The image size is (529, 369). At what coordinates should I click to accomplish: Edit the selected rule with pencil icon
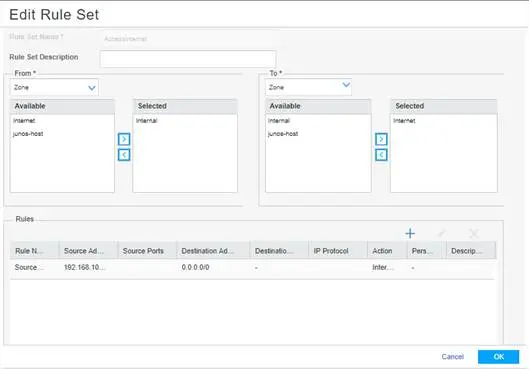[442, 233]
